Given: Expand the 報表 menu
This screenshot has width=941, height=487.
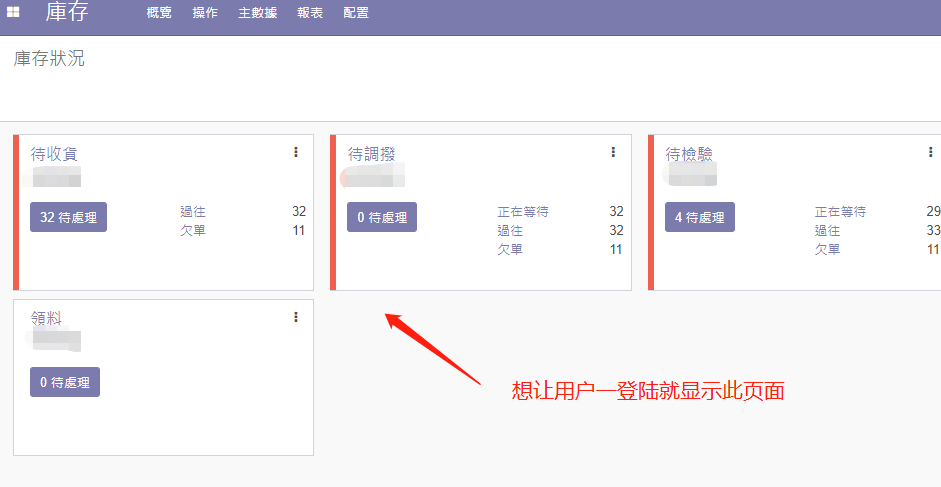Looking at the screenshot, I should [x=310, y=13].
